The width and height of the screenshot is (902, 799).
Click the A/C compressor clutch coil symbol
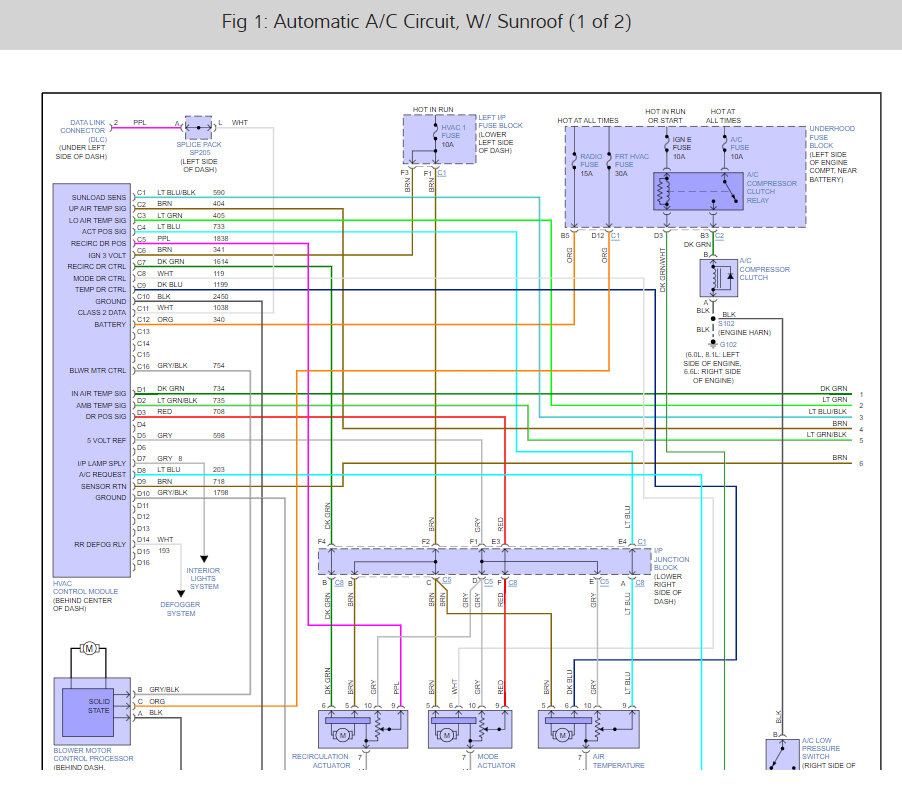(718, 278)
